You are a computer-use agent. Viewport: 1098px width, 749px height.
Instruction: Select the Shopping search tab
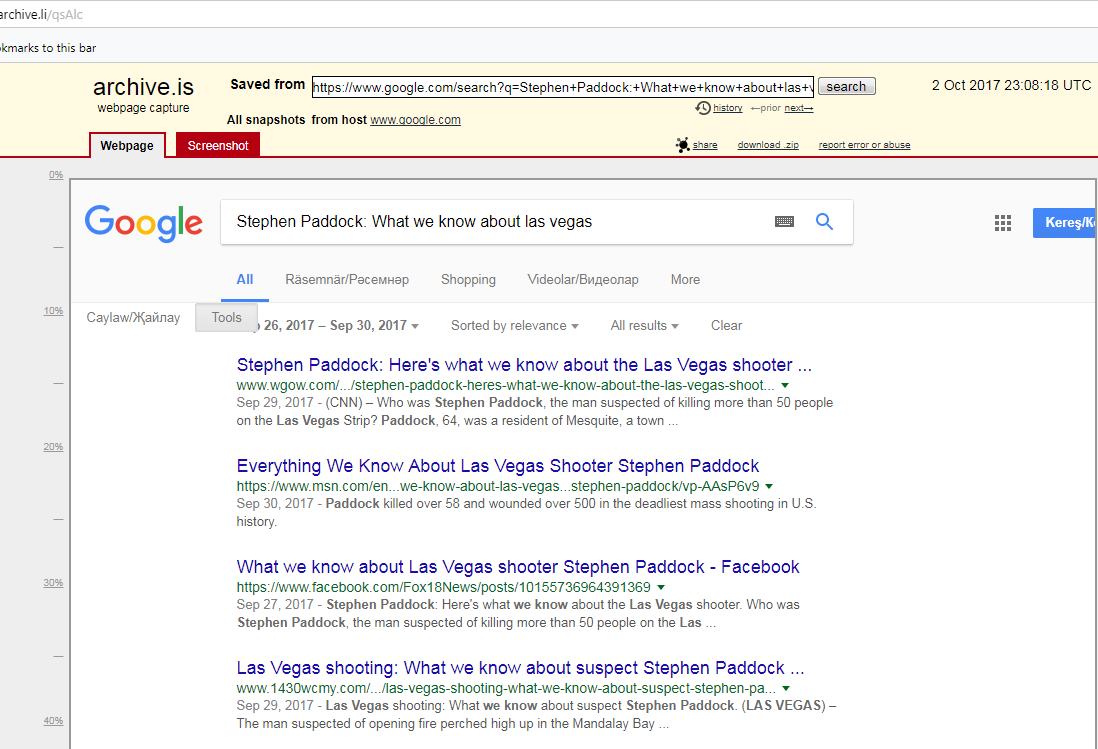(x=468, y=280)
